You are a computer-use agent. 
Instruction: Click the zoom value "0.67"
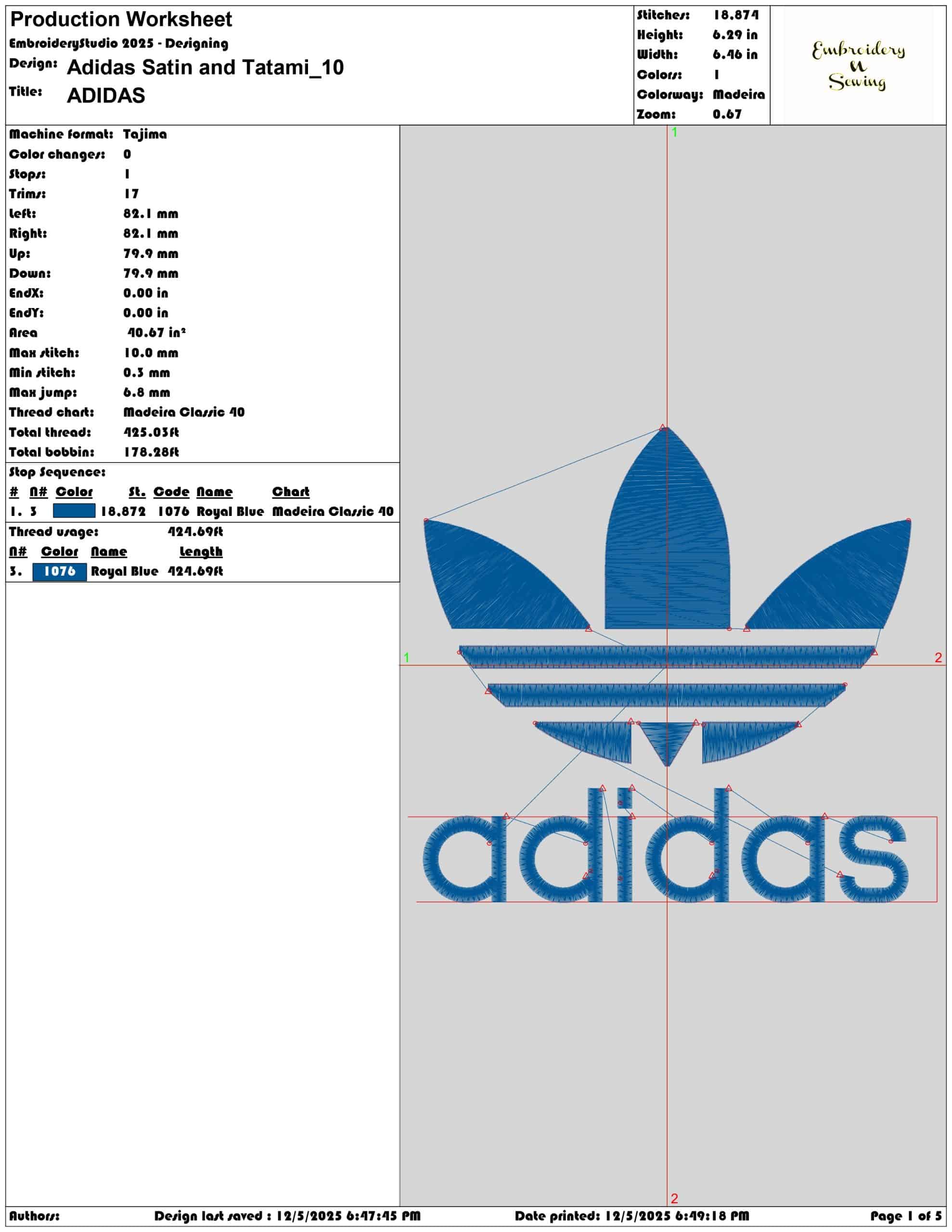tap(727, 114)
